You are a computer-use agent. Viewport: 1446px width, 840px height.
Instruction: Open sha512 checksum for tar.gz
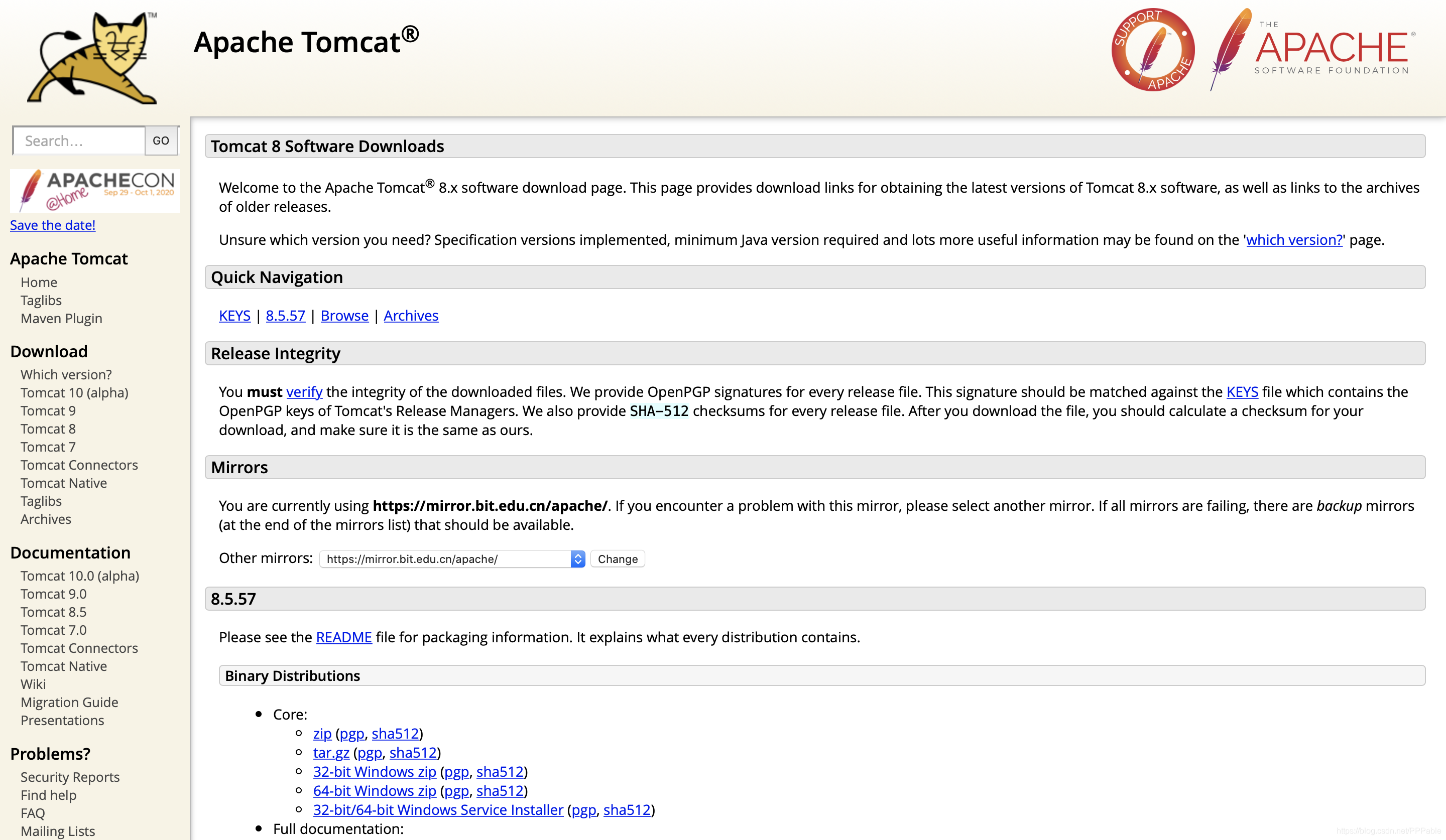pyautogui.click(x=413, y=752)
